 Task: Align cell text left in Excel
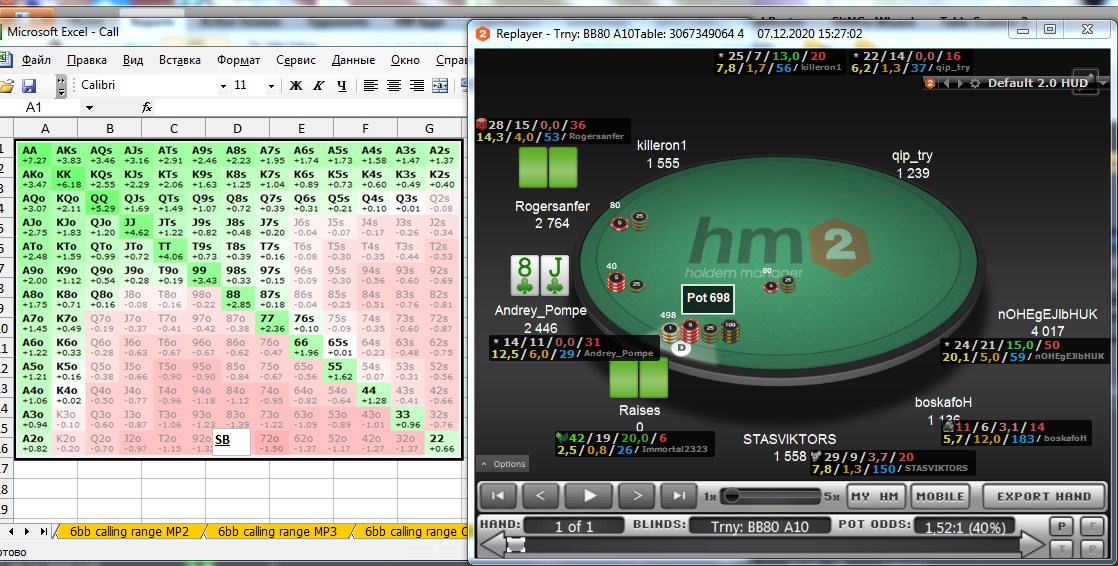click(x=371, y=86)
